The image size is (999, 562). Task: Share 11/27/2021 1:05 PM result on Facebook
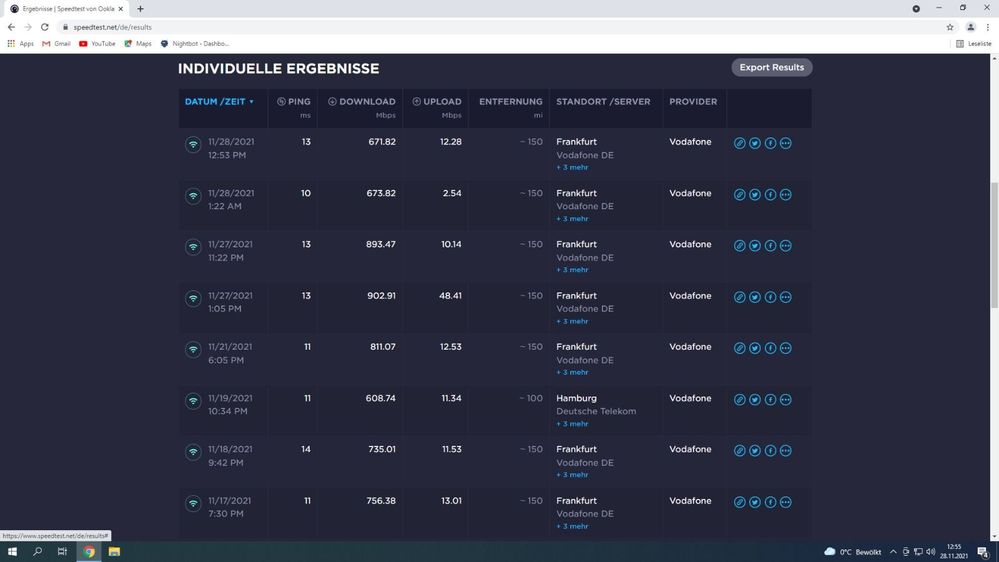pyautogui.click(x=770, y=297)
